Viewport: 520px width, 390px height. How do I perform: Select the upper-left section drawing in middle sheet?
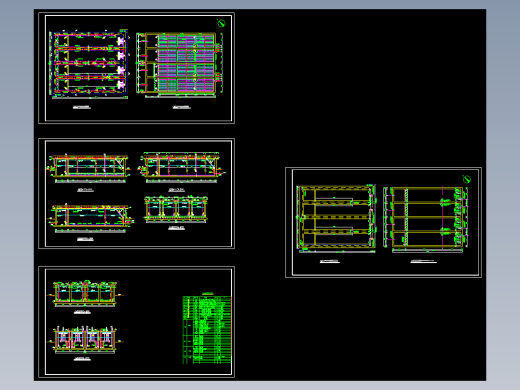point(89,168)
